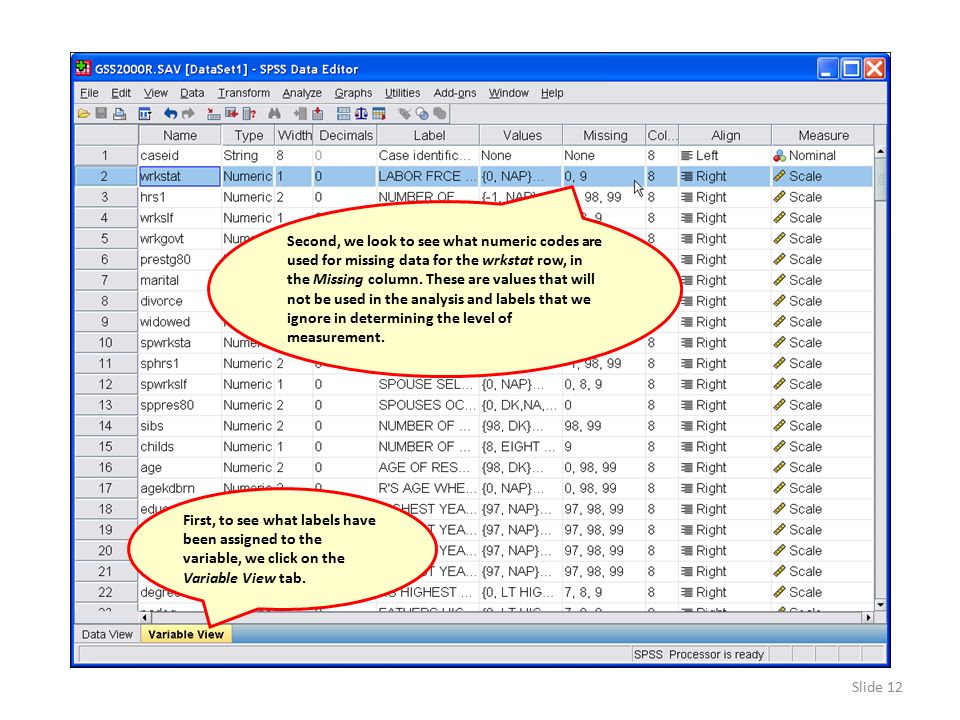This screenshot has height=720, width=960.
Task: Click the Values column header
Action: [x=522, y=135]
